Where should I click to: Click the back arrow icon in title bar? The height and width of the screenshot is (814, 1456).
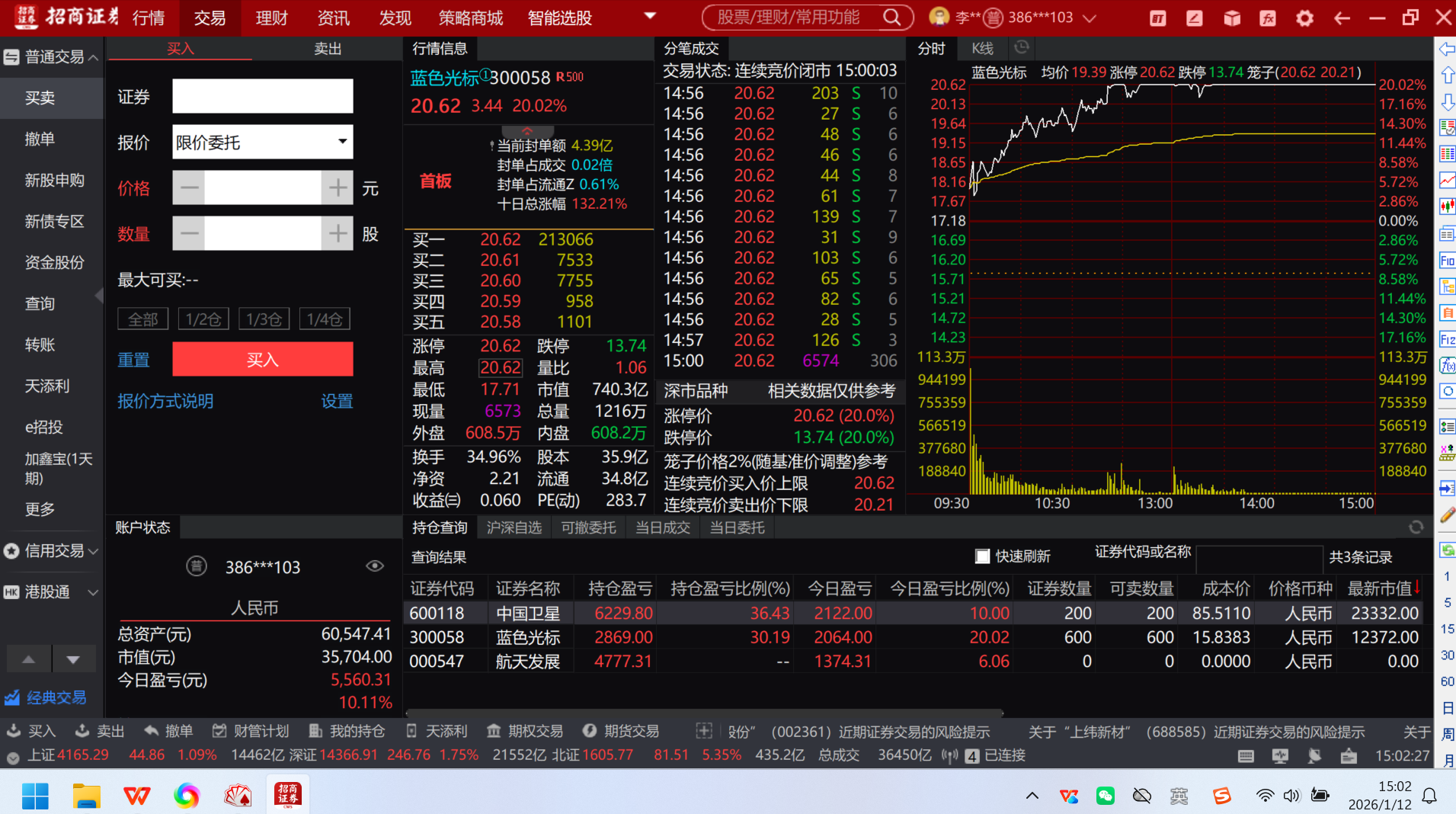click(x=1342, y=18)
